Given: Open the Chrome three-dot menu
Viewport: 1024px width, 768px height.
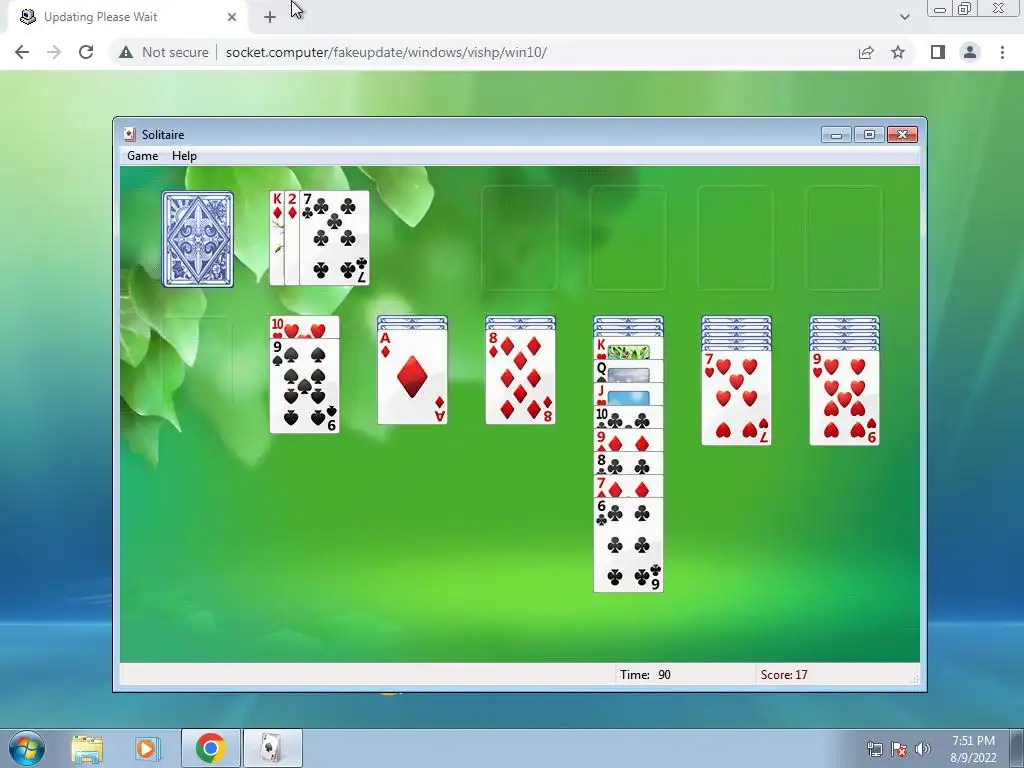Looking at the screenshot, I should tap(1002, 52).
